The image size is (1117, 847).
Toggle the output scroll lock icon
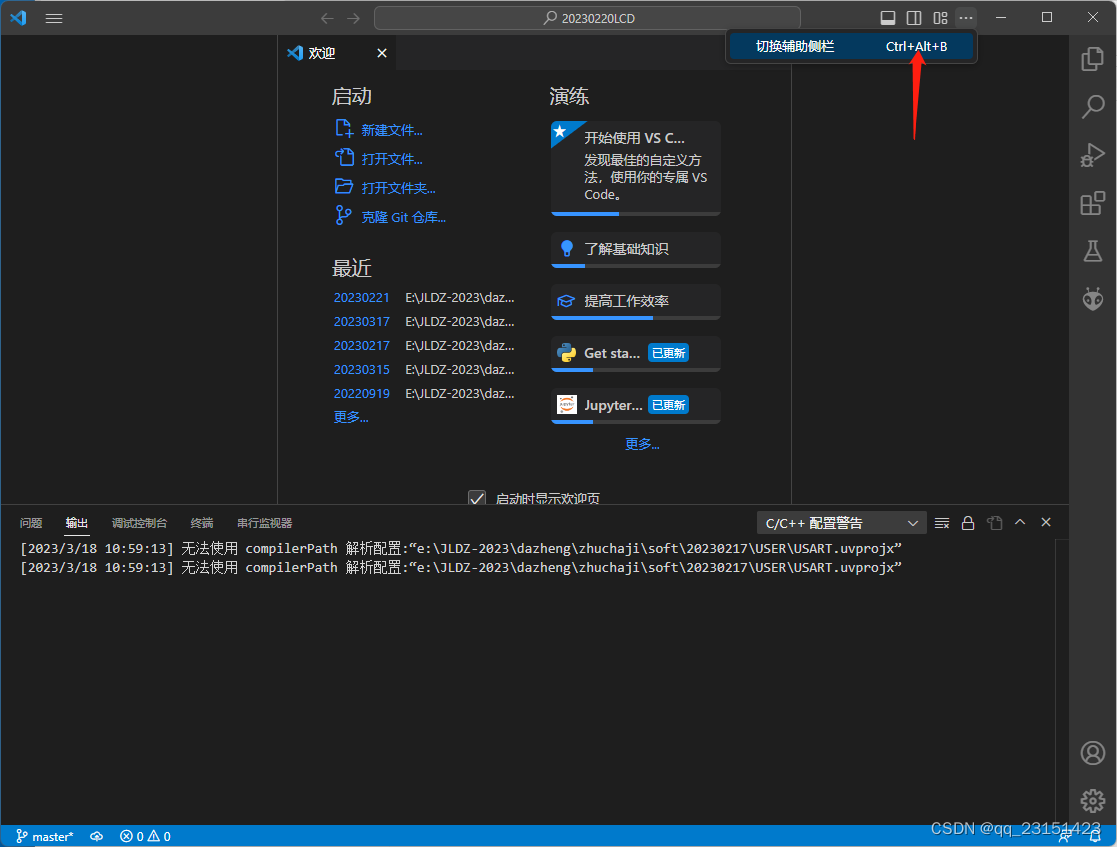[967, 524]
